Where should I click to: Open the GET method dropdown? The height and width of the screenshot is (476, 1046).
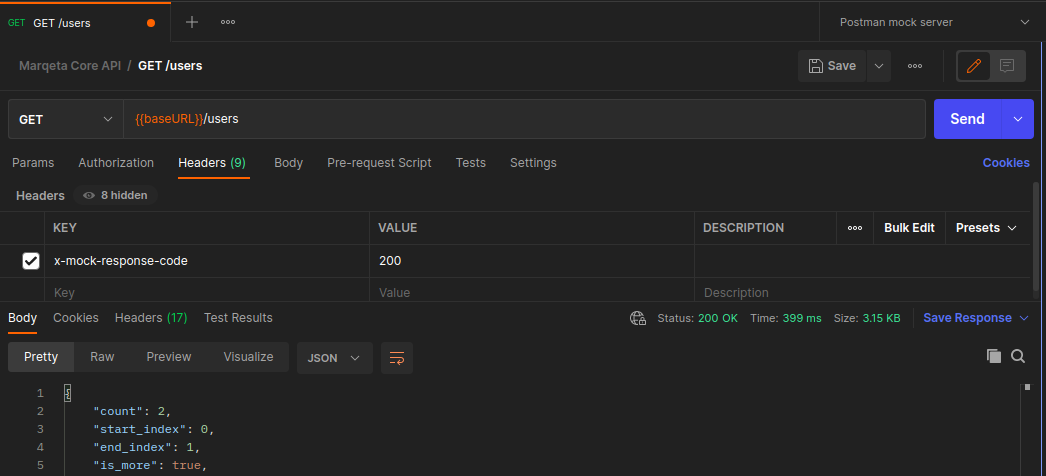pyautogui.click(x=65, y=119)
